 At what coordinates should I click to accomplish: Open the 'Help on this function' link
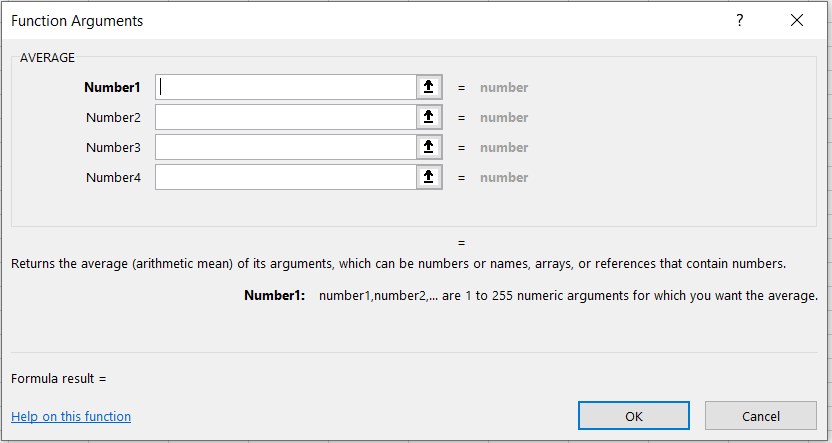tap(71, 416)
